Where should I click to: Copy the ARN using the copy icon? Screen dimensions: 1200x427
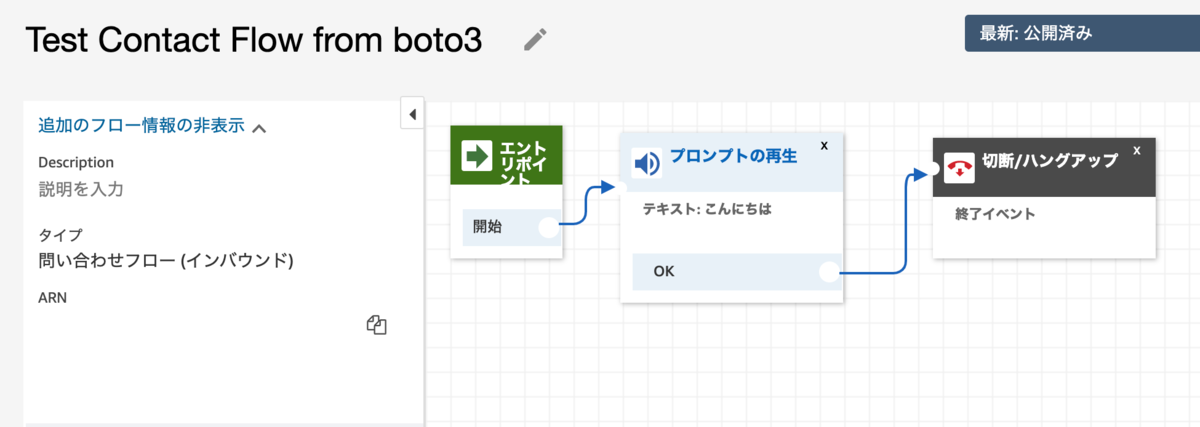pos(377,324)
